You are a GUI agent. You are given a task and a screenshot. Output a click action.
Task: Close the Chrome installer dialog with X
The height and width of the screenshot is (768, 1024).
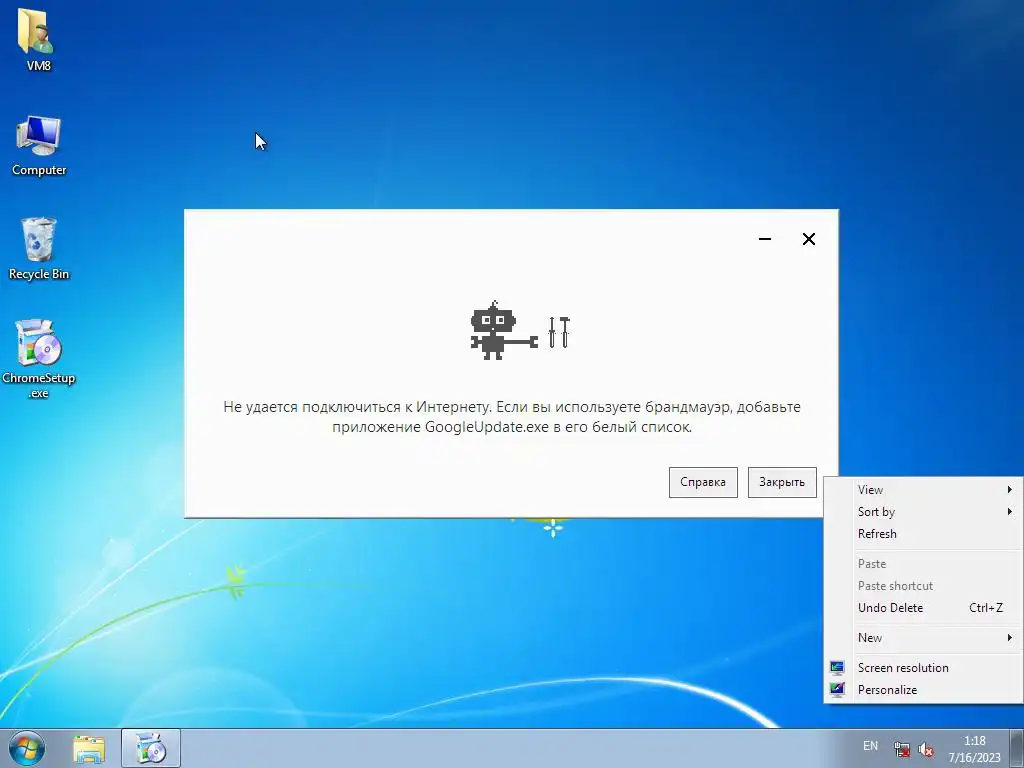[808, 239]
